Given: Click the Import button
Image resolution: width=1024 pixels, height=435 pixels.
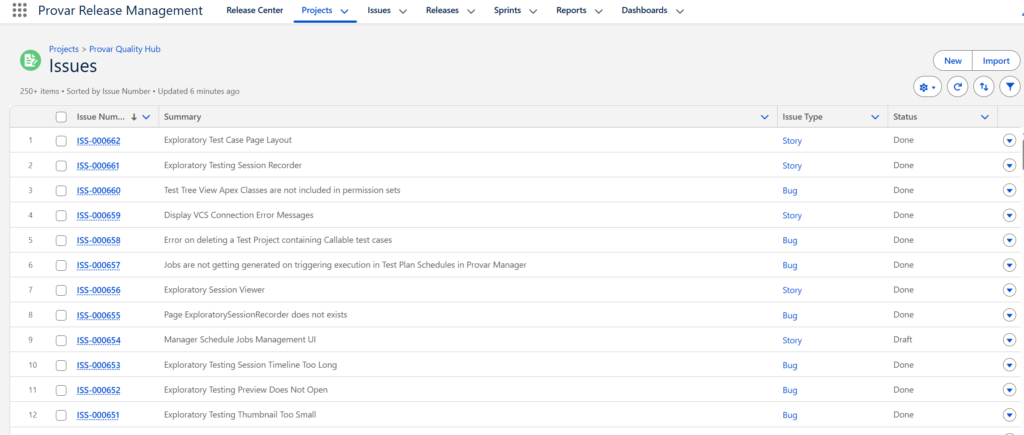Looking at the screenshot, I should pyautogui.click(x=995, y=61).
